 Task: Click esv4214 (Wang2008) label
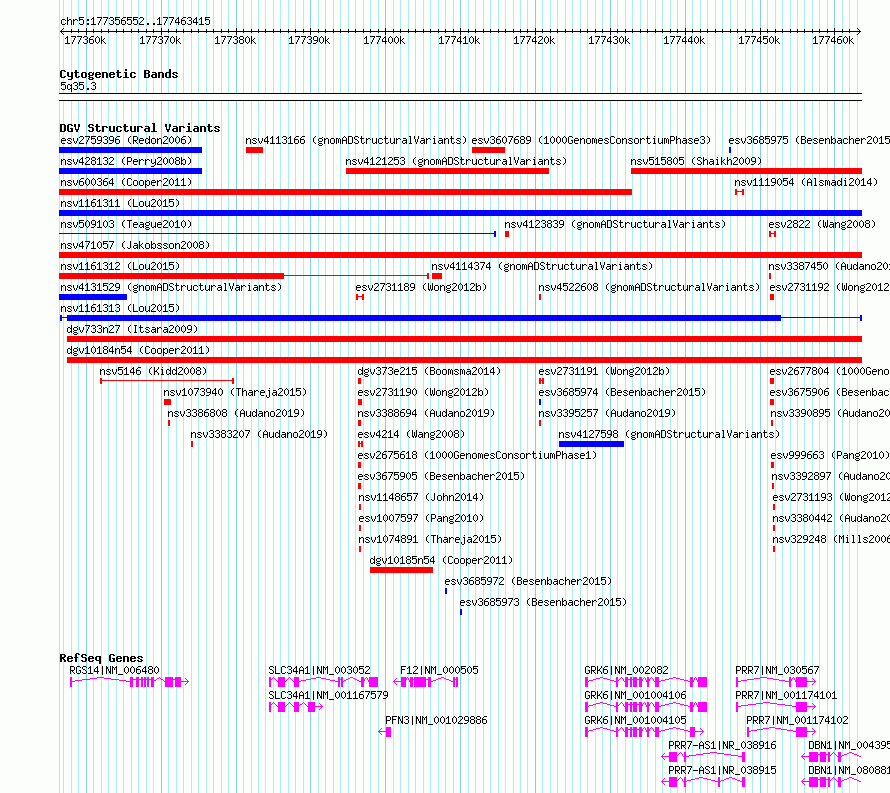412,434
